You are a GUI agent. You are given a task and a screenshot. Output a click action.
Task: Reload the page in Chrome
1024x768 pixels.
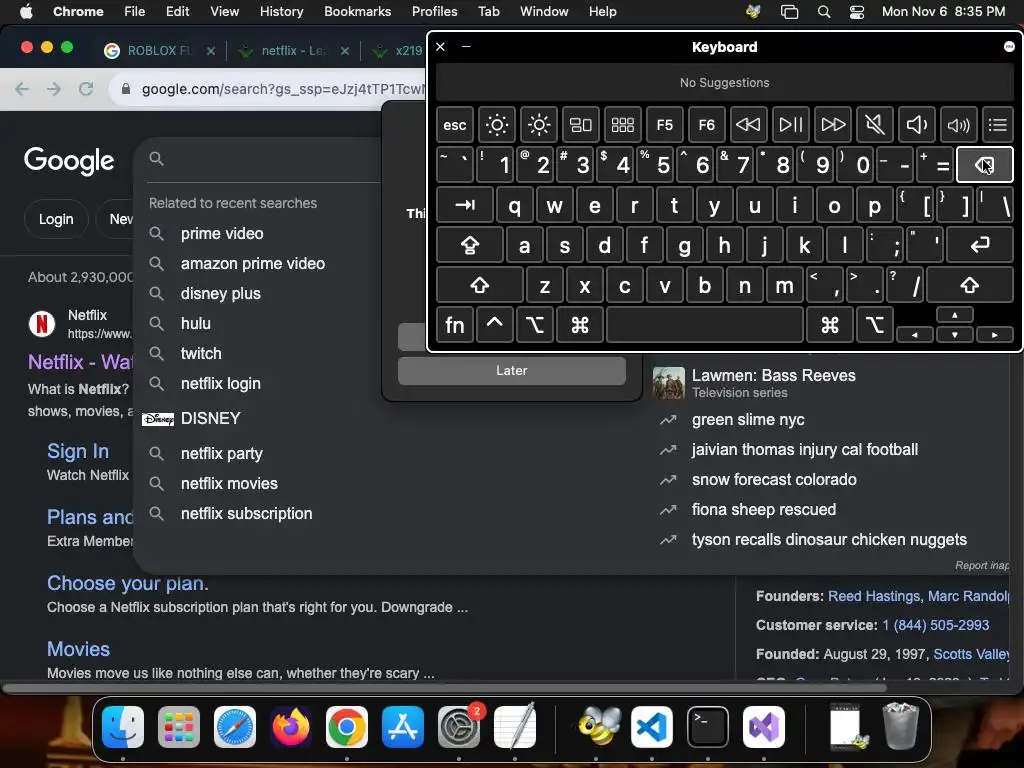[x=86, y=89]
